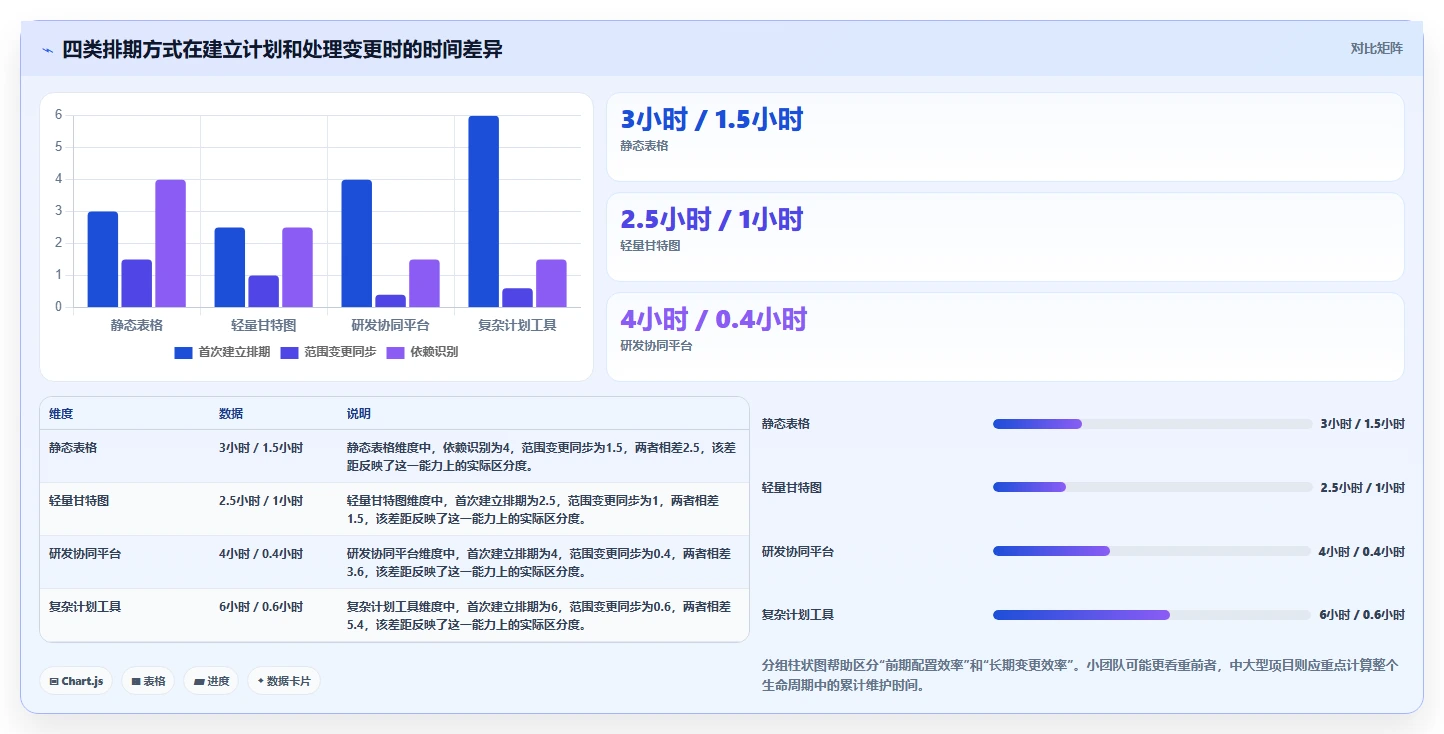
Task: Click the 首次建立排期 bar for 轻量甘特图
Action: point(229,267)
